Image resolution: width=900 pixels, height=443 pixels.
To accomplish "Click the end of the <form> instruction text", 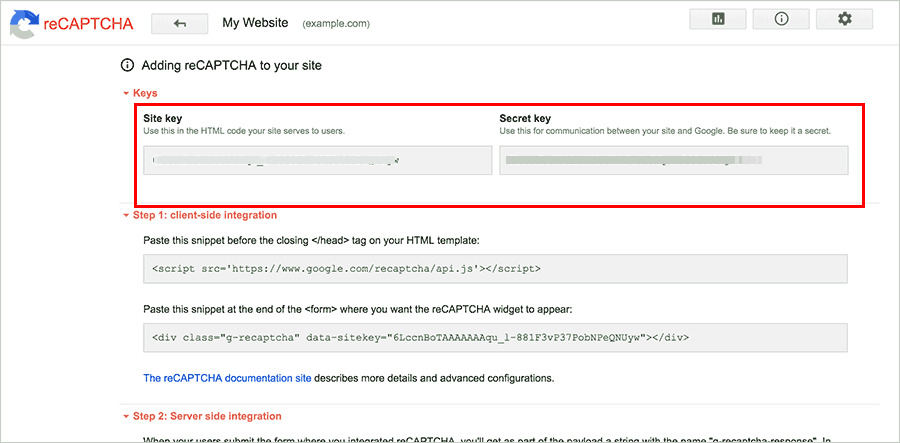I will coord(358,309).
